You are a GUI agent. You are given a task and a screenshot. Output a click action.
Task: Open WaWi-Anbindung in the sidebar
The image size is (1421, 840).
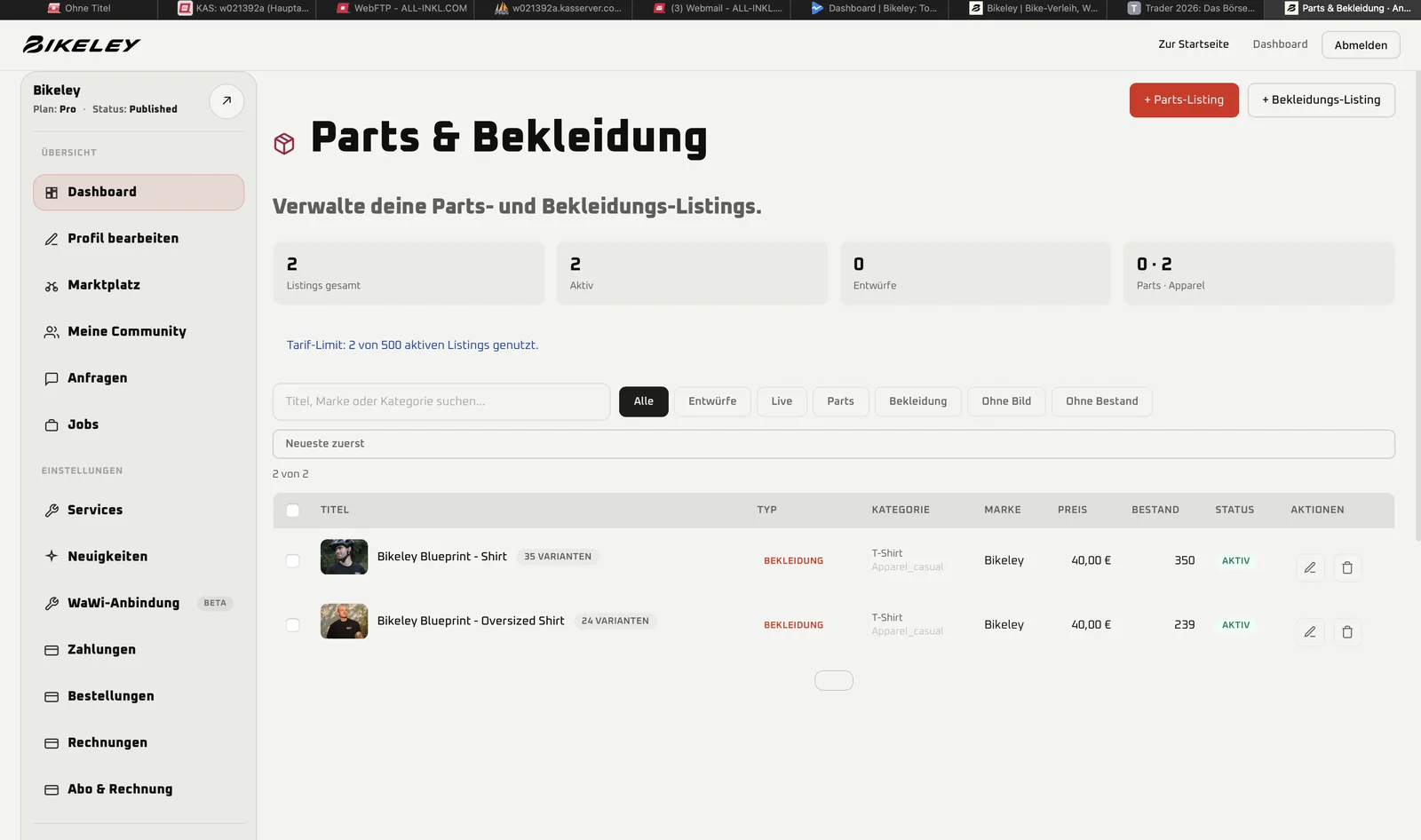[x=139, y=604]
